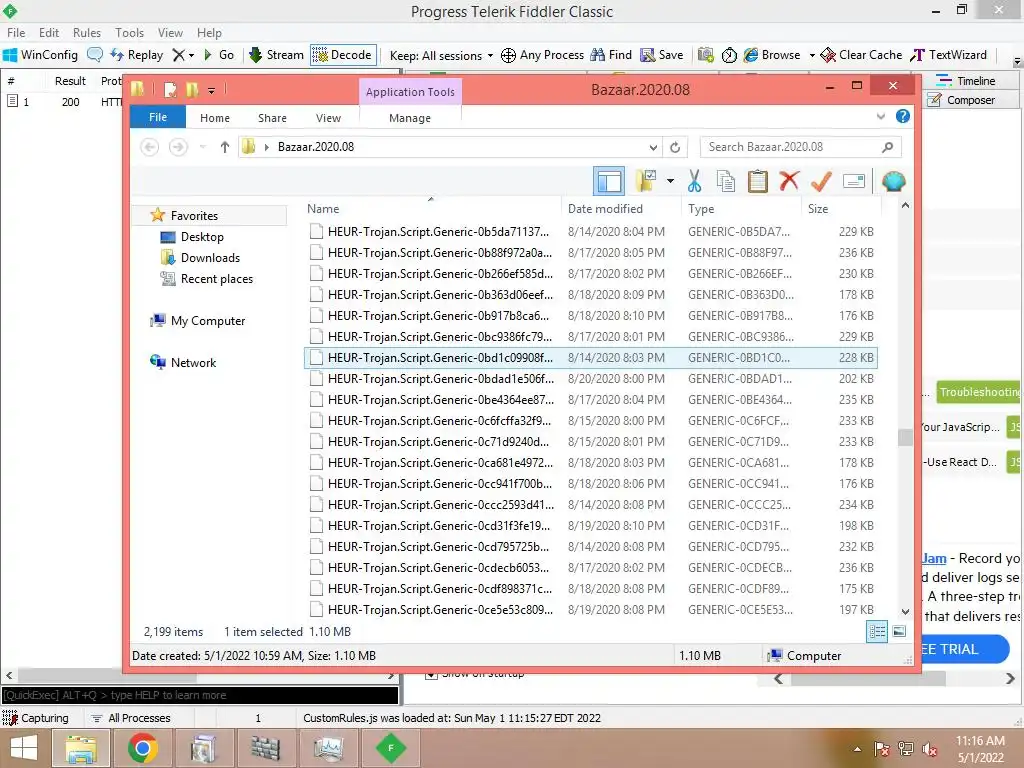
Task: Toggle Stream mode in Fiddler toolbar
Action: click(277, 55)
